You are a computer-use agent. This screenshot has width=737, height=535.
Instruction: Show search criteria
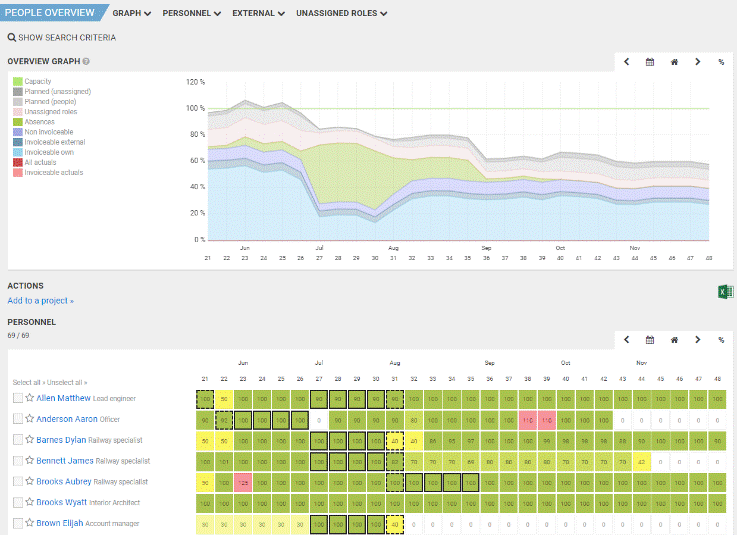(x=62, y=37)
